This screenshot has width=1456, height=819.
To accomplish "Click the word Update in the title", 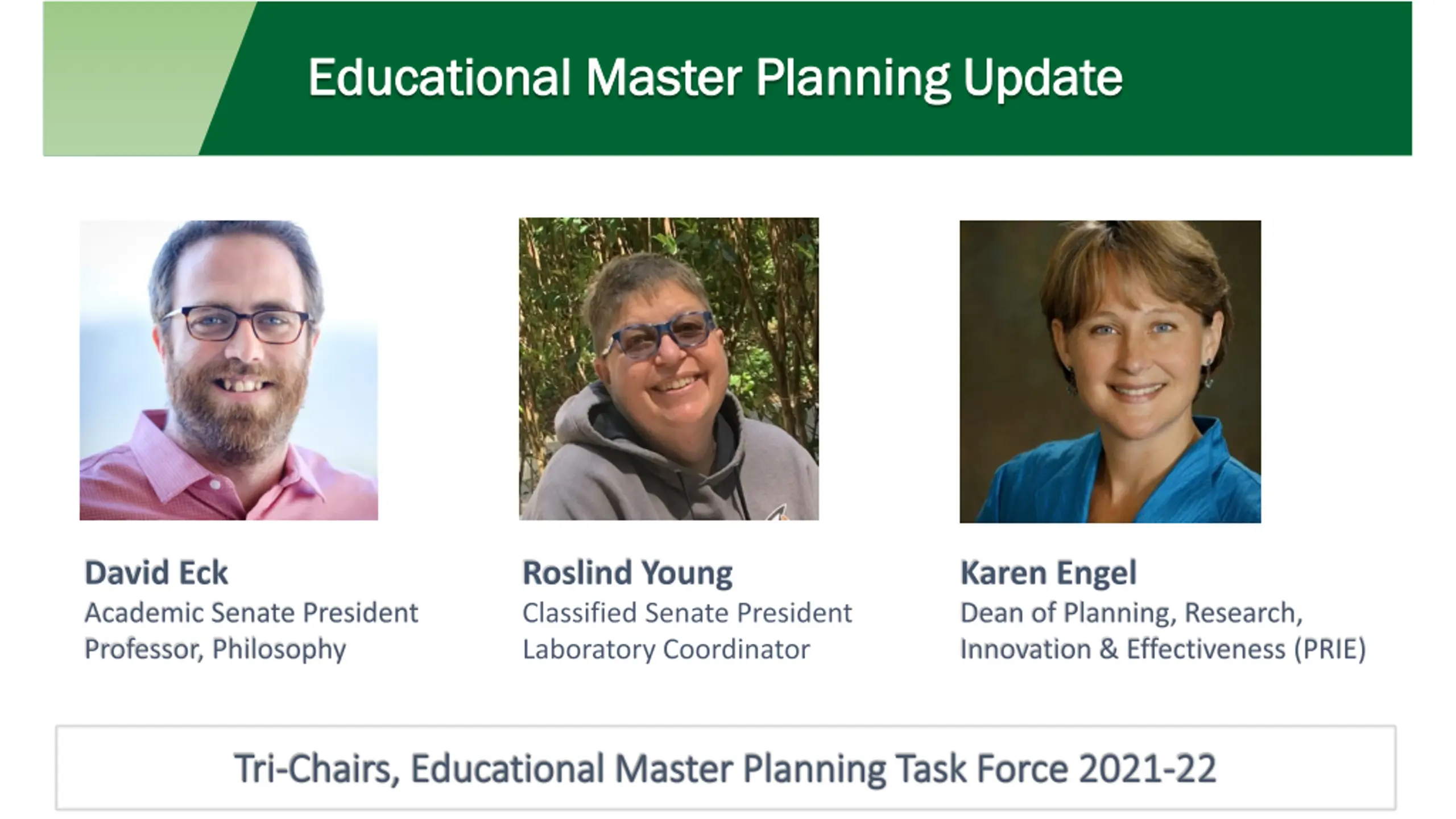I will pyautogui.click(x=1043, y=78).
